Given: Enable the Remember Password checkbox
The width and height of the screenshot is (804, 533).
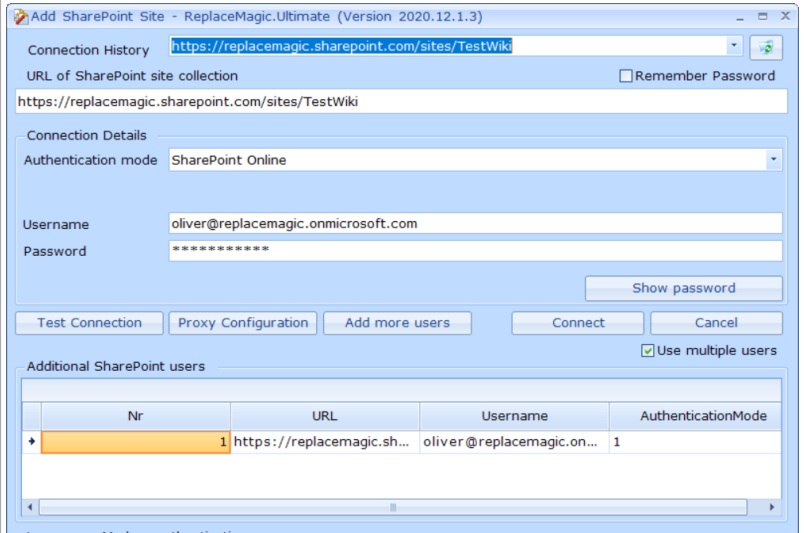Looking at the screenshot, I should coord(626,76).
